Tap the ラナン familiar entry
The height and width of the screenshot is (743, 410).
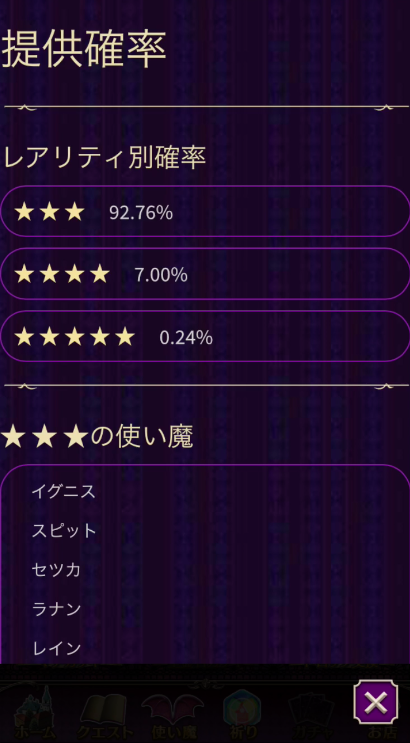pos(56,609)
